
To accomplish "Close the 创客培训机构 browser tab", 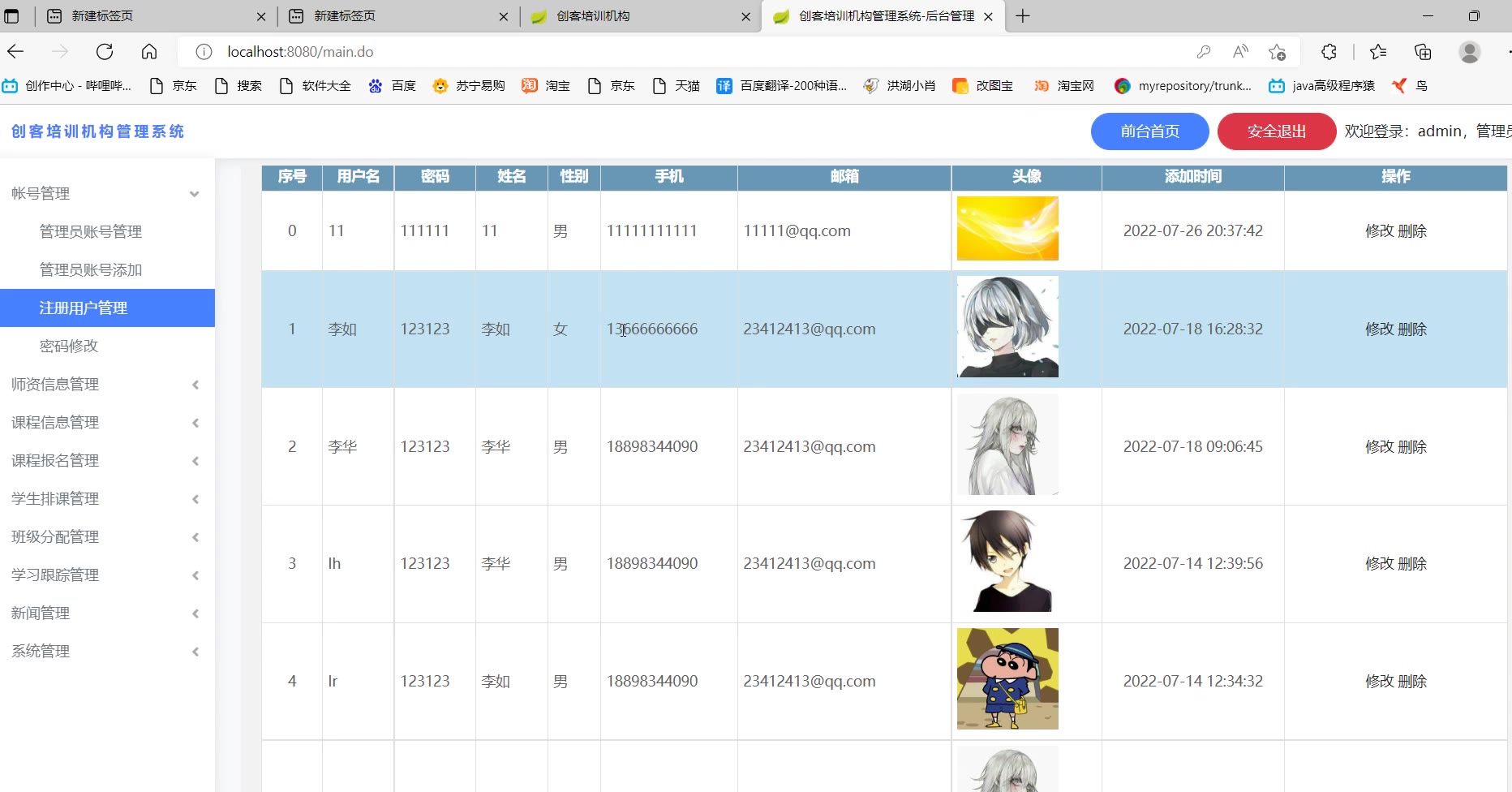I will pyautogui.click(x=746, y=16).
